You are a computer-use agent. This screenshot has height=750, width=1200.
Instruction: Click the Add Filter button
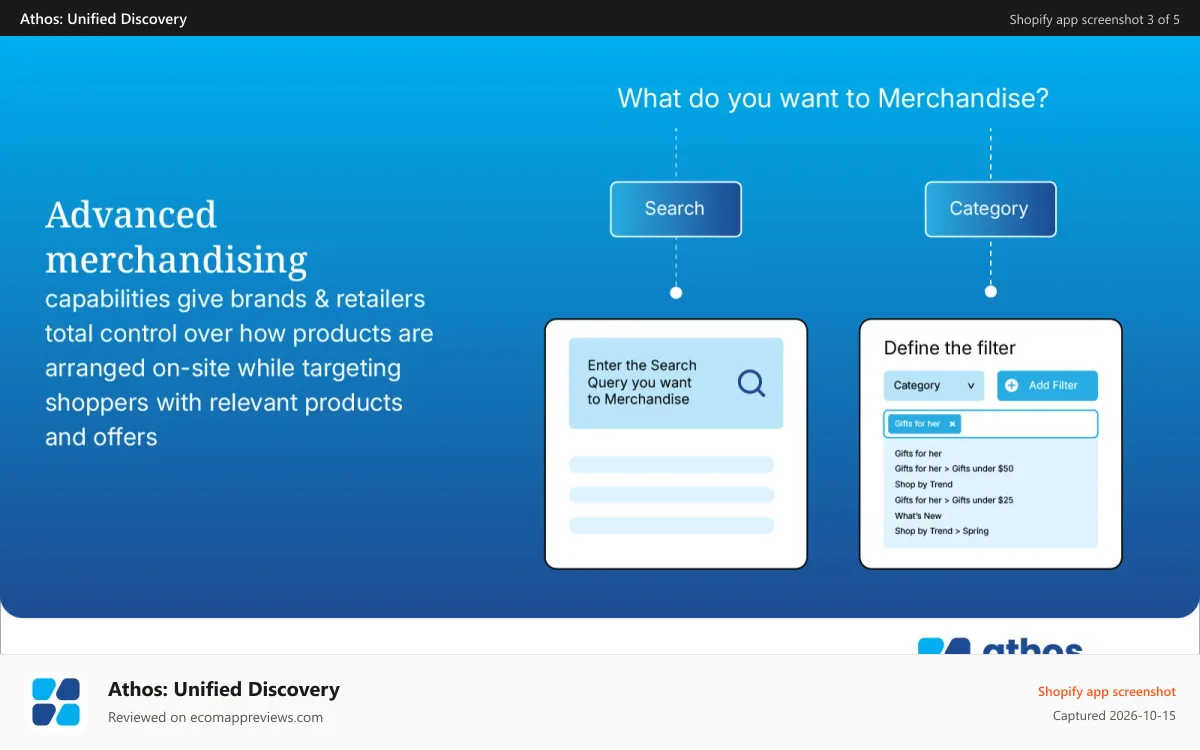(1047, 386)
